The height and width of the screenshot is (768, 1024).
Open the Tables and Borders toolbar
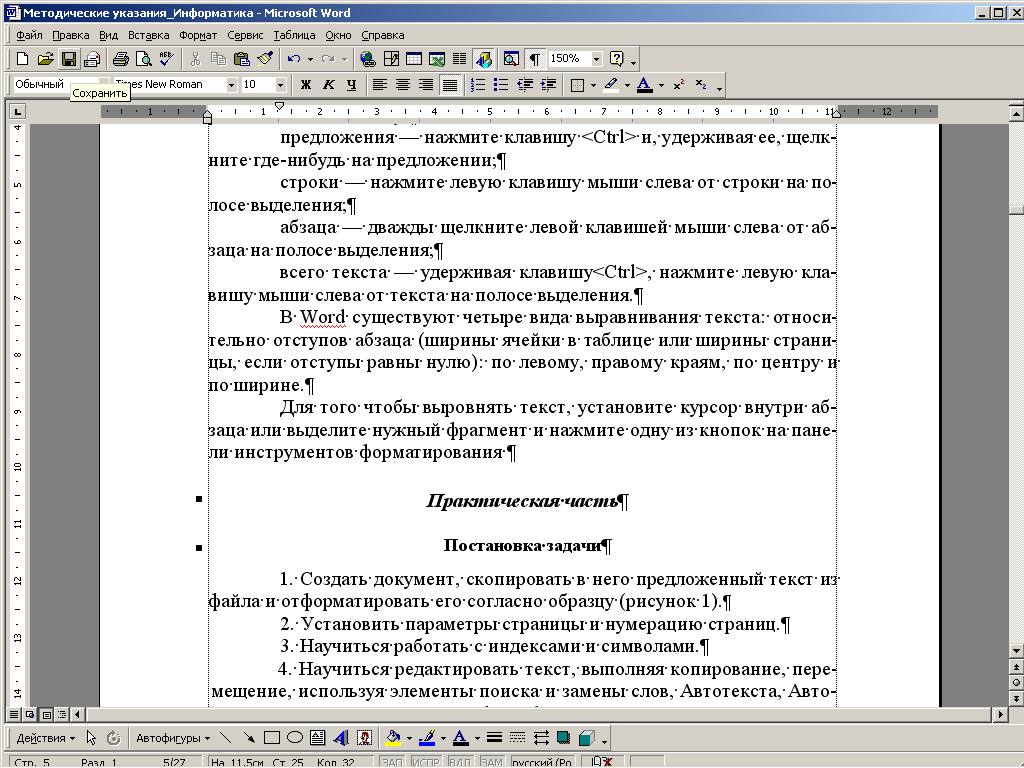click(x=391, y=59)
